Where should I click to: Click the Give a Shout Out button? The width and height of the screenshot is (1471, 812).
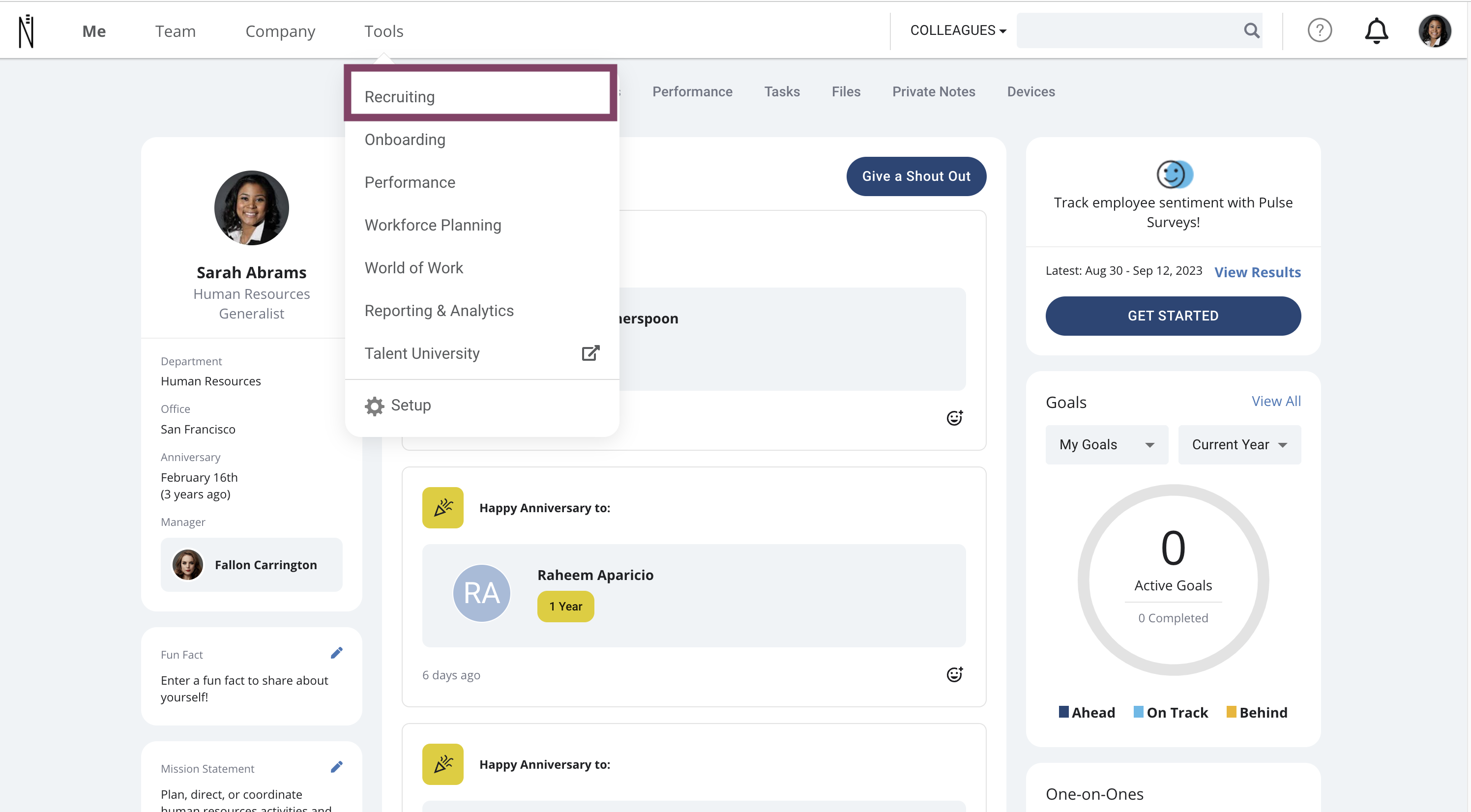[x=916, y=176]
